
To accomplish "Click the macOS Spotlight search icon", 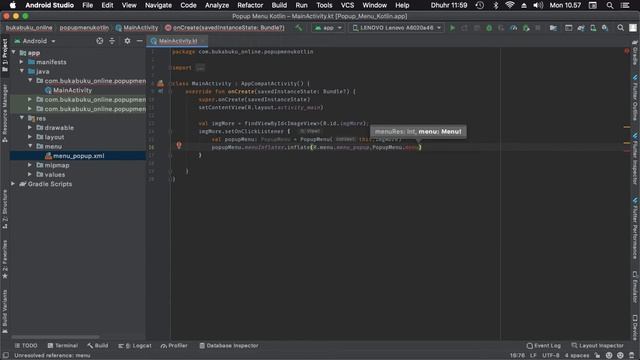I will (609, 5).
